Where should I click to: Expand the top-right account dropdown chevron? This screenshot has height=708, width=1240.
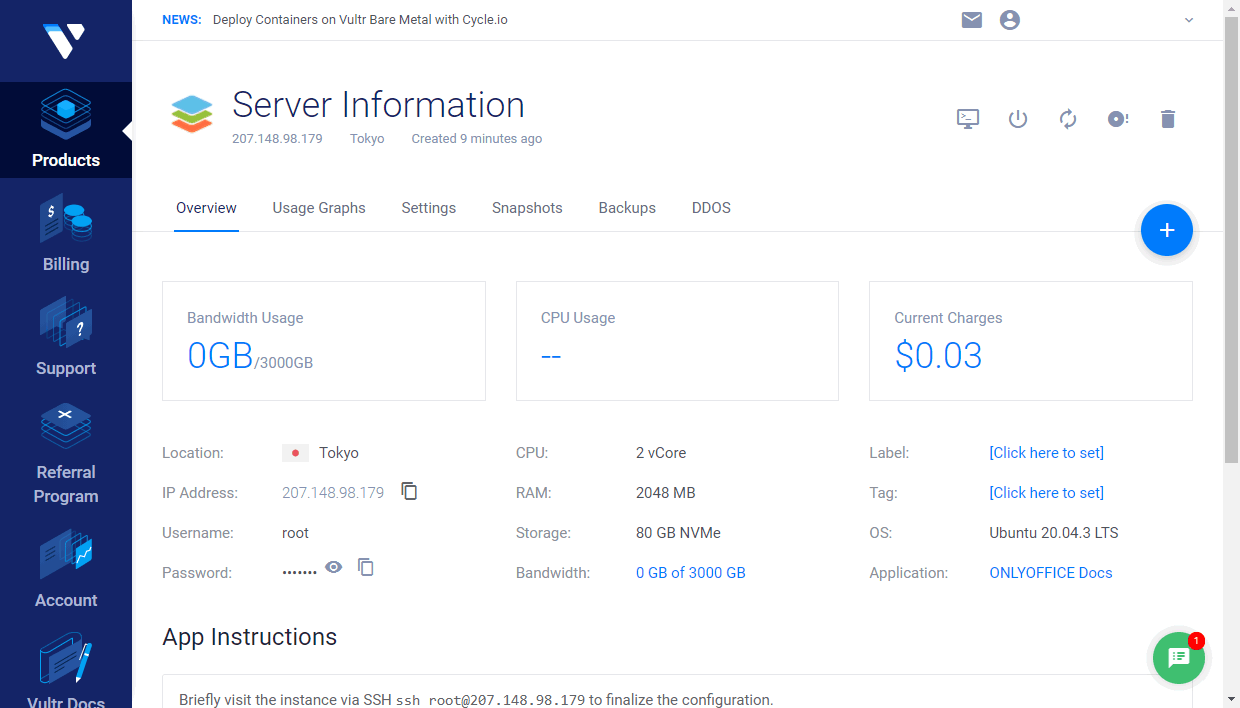[1189, 19]
